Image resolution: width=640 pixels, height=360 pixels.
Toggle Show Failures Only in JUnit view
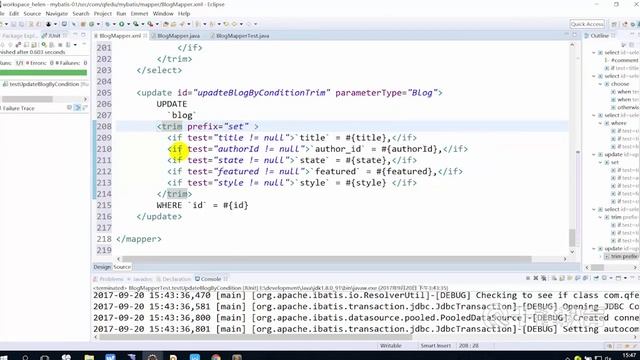(18, 45)
